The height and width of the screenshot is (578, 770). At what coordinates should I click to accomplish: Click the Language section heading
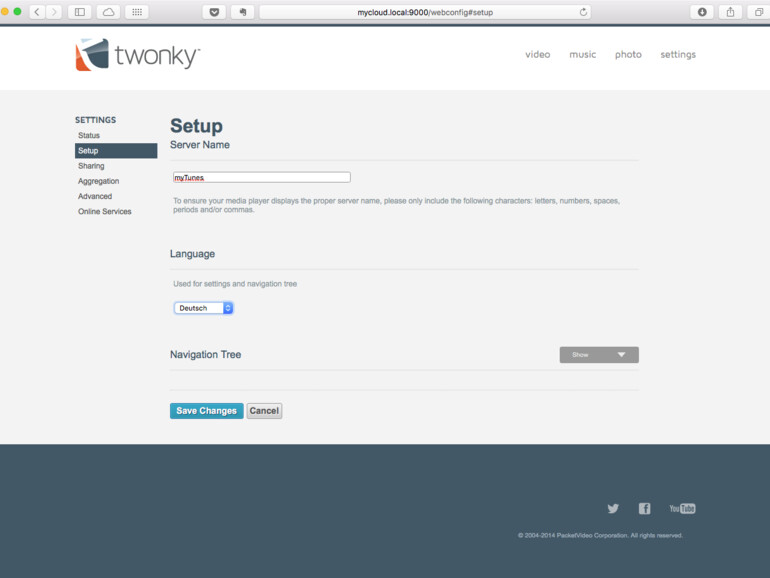[192, 254]
